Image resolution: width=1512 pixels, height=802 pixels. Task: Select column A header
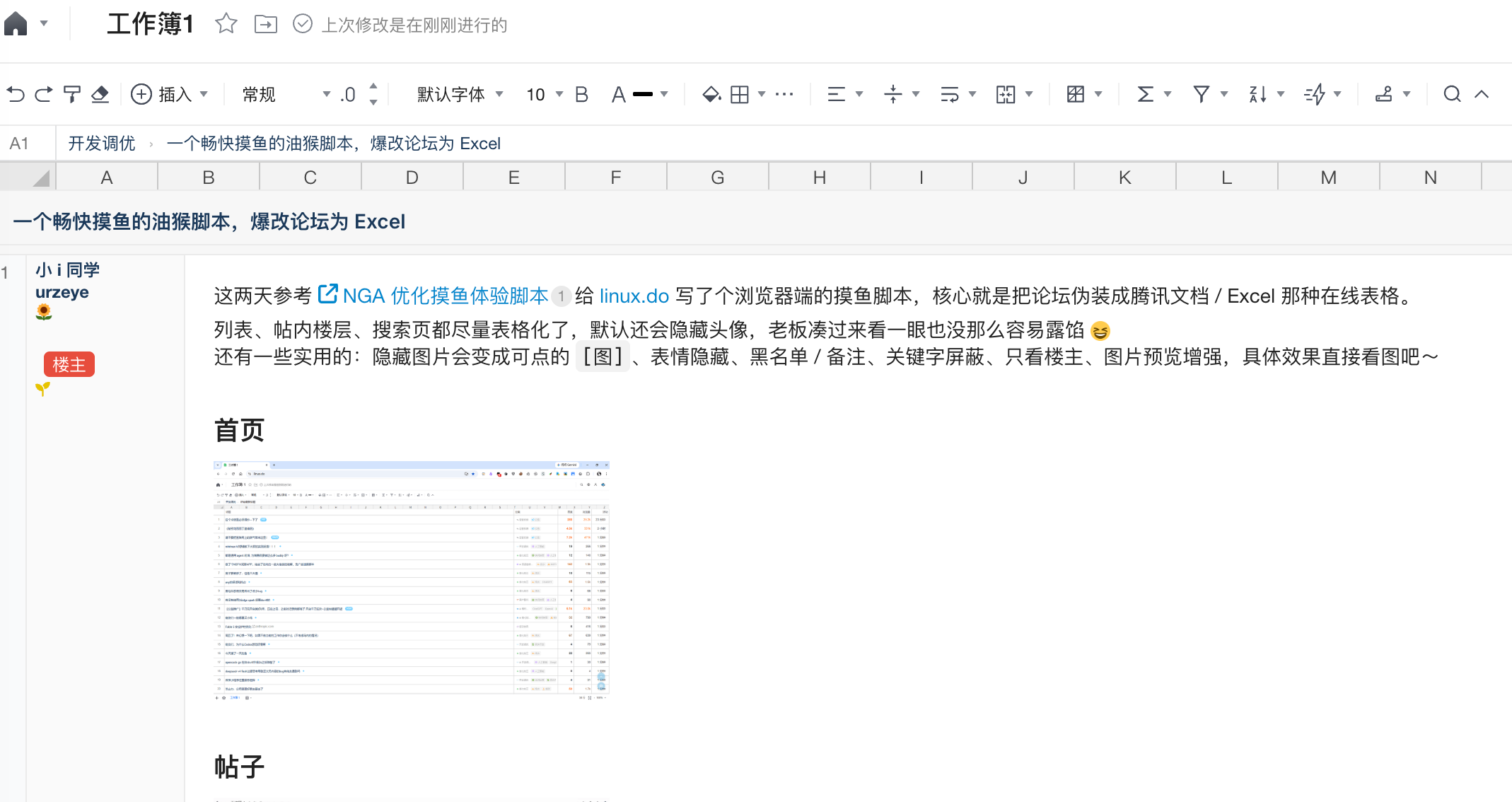(107, 177)
